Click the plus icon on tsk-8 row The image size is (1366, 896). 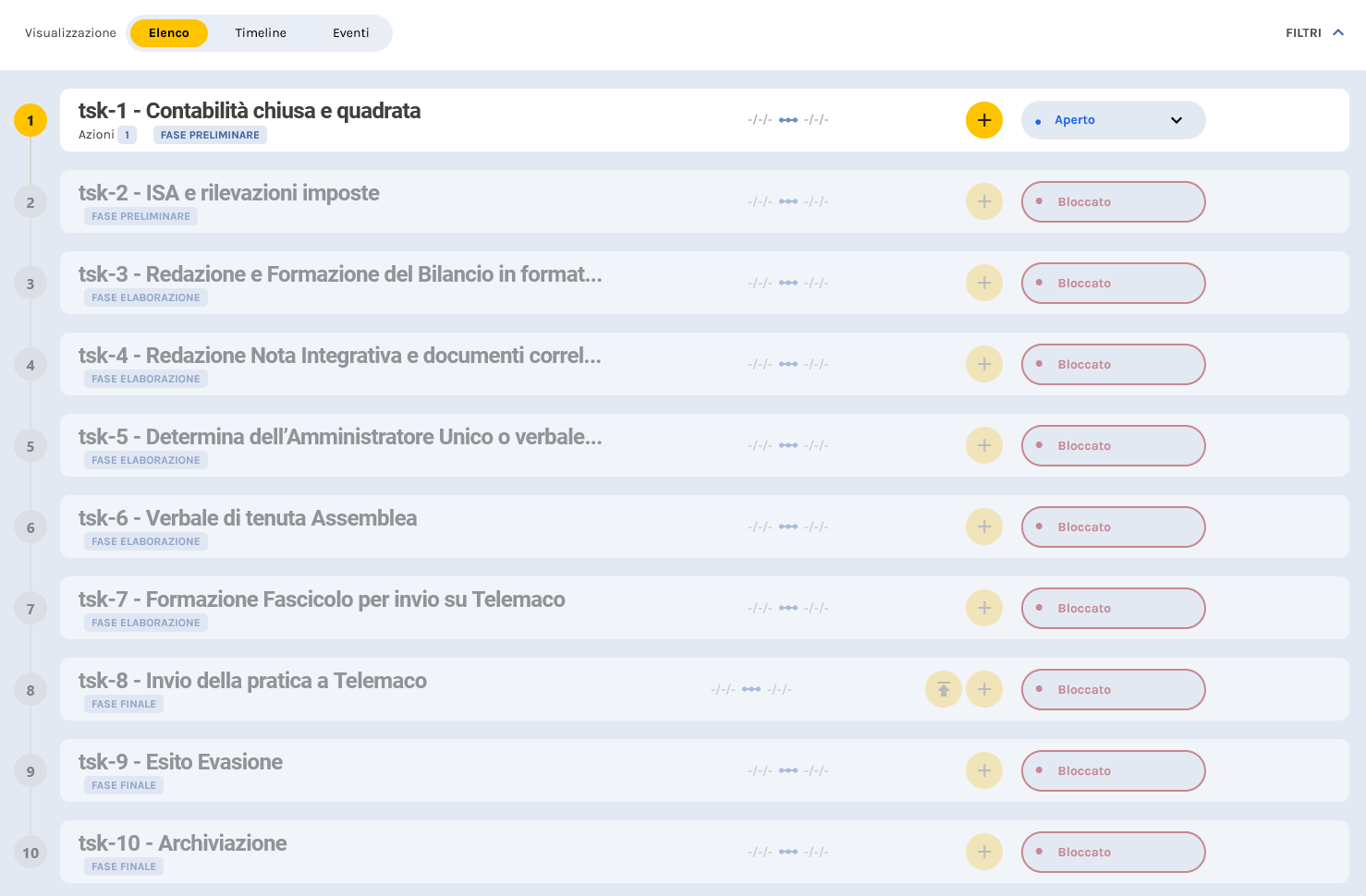click(x=983, y=689)
